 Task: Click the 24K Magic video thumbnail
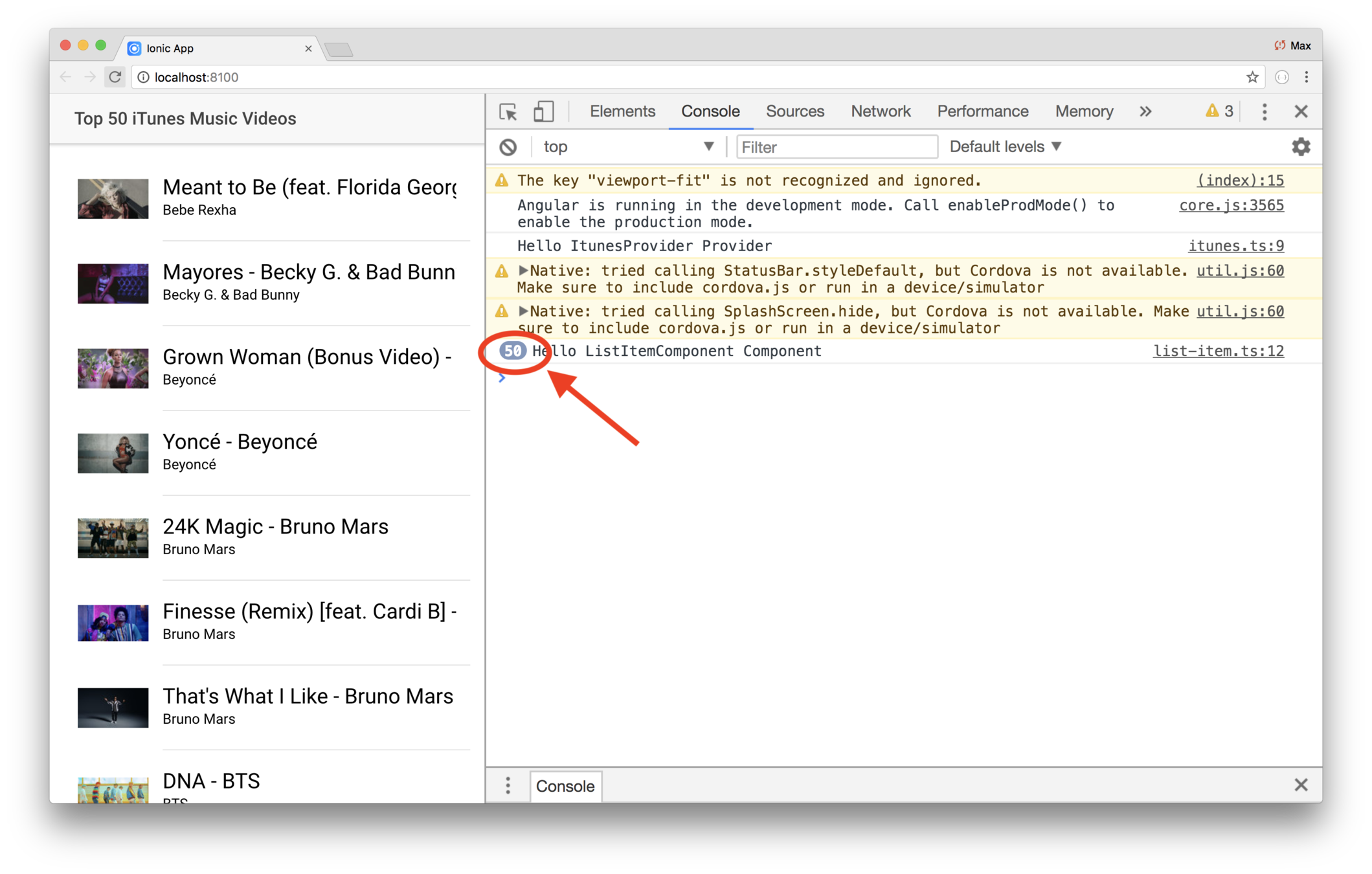pos(113,537)
